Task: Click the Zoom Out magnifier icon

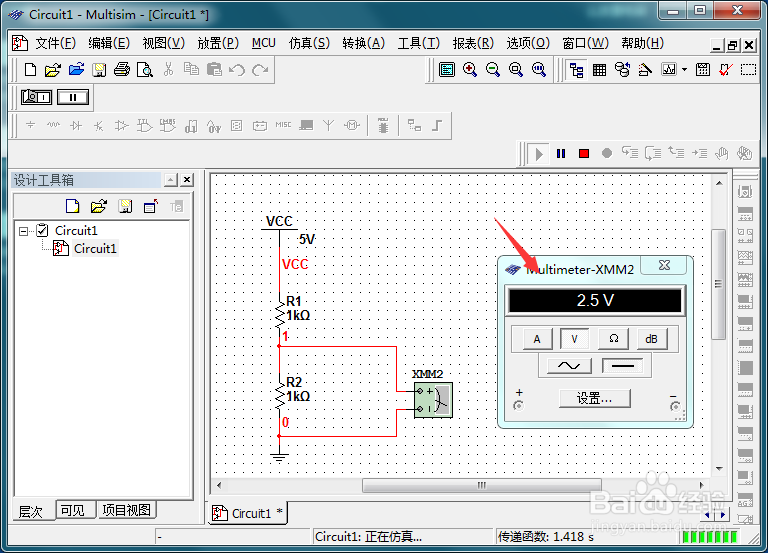Action: (493, 70)
